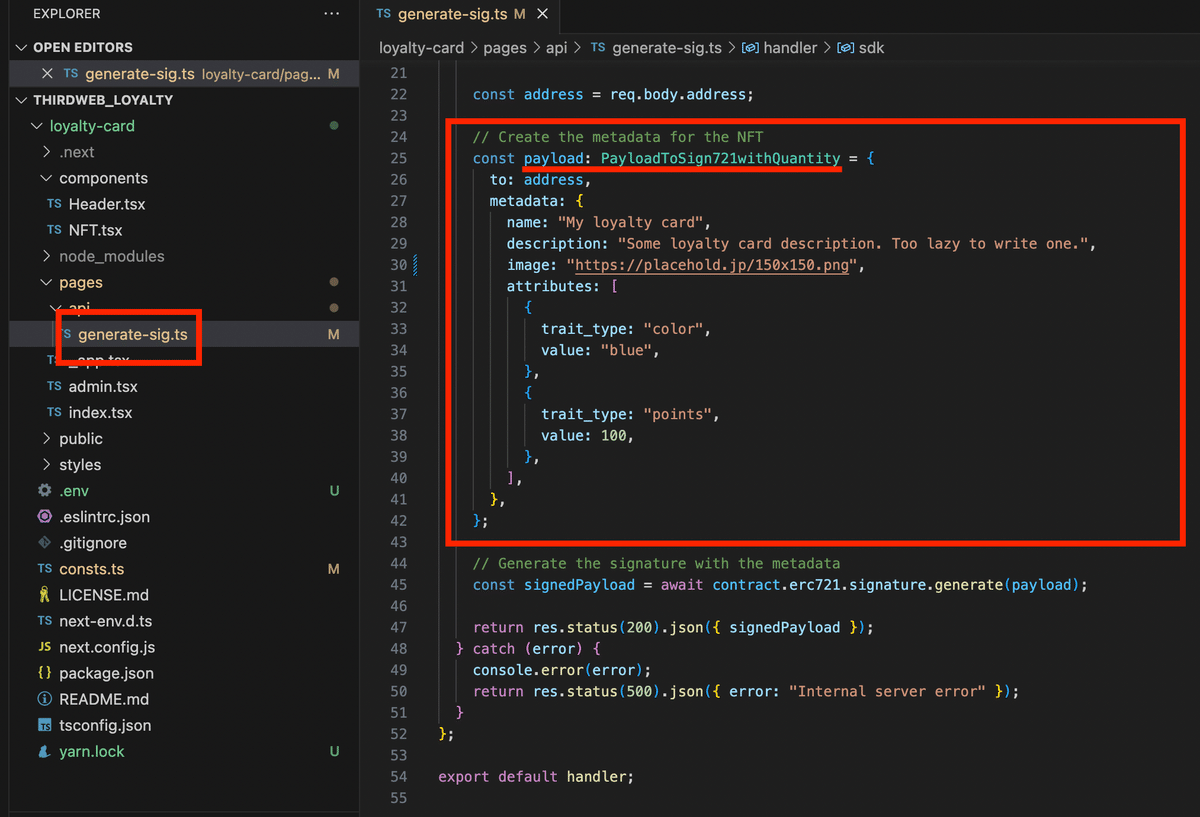The image size is (1200, 817).
Task: Click sdk symbol in the breadcrumb
Action: (x=872, y=47)
